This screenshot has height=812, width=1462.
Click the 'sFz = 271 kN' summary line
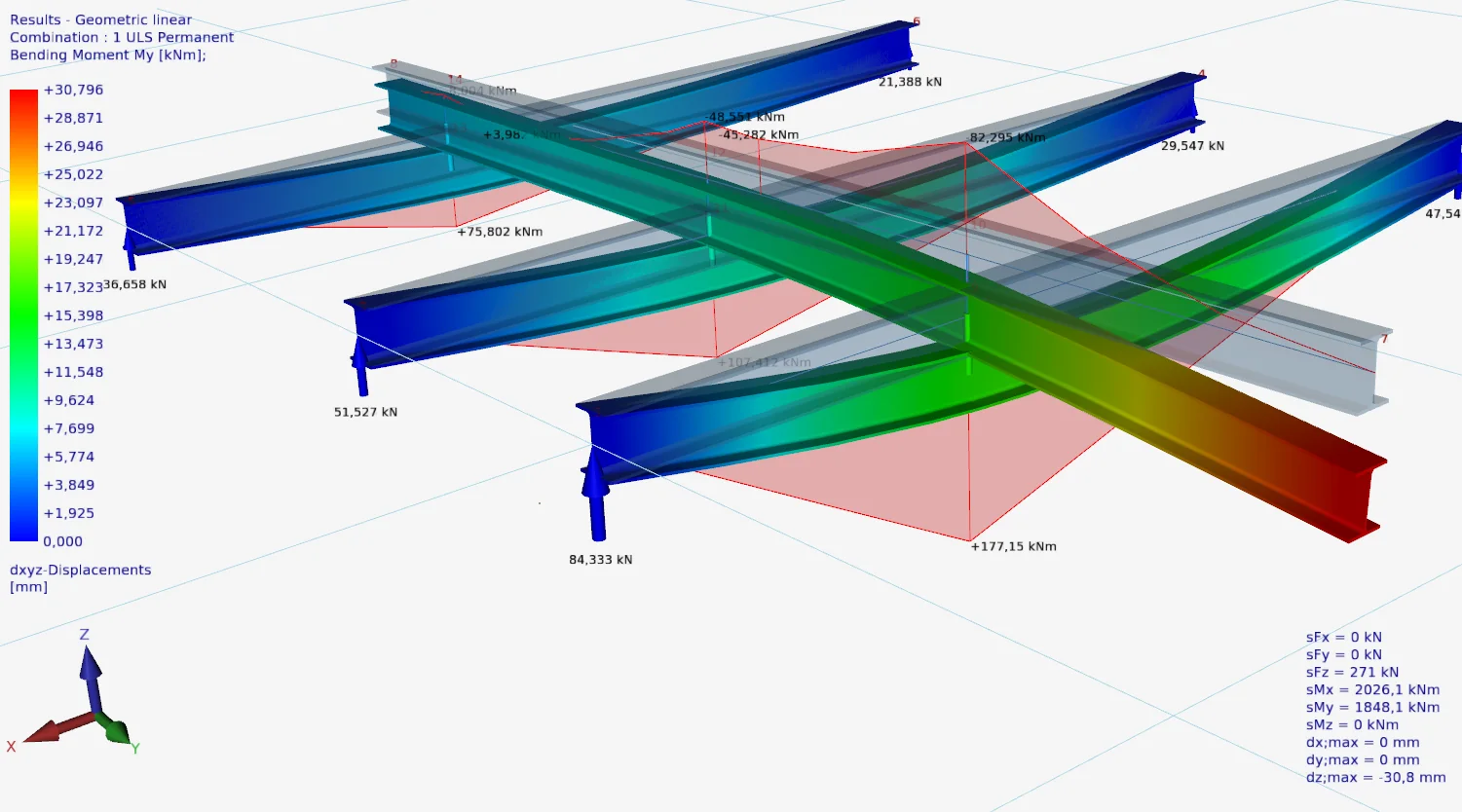(1352, 672)
